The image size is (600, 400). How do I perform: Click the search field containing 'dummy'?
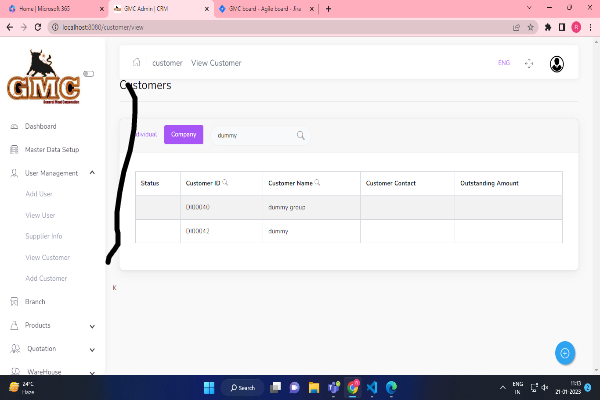click(250, 135)
